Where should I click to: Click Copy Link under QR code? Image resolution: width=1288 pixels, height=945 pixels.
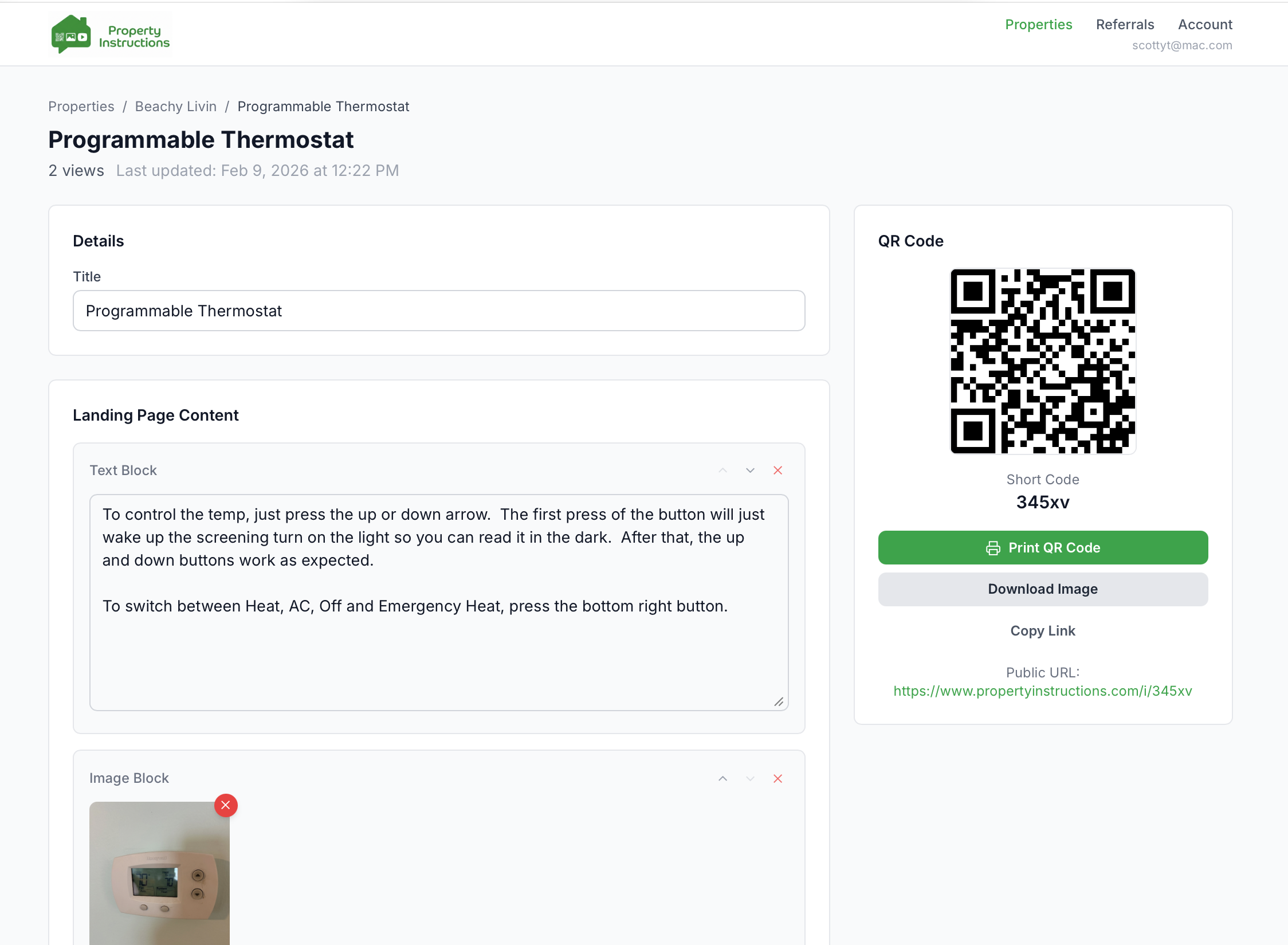click(1042, 631)
